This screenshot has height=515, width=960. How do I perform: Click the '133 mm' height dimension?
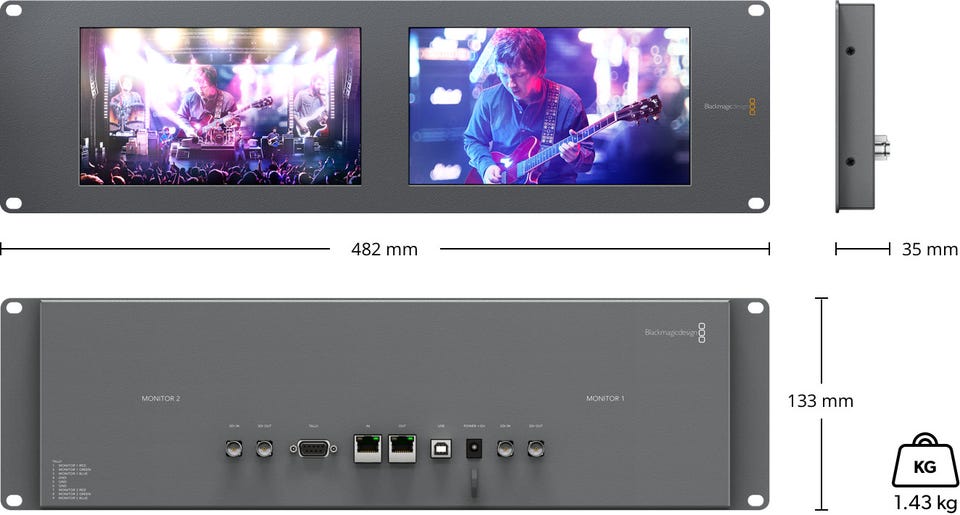(x=820, y=401)
